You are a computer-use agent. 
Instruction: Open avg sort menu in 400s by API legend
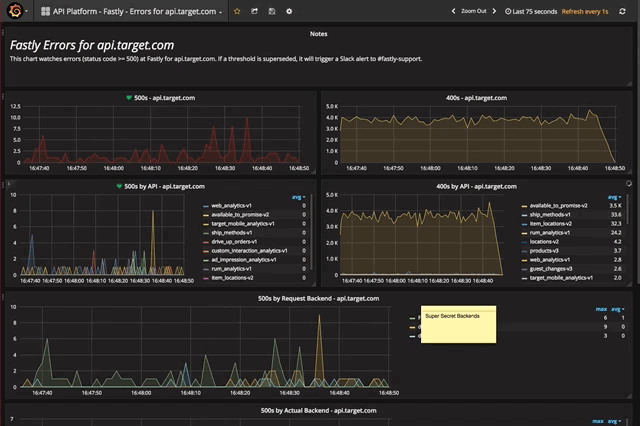(614, 197)
